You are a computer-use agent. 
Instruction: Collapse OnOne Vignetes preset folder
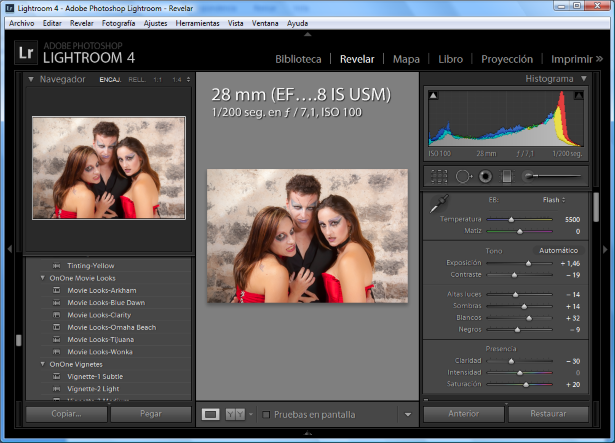(42, 364)
